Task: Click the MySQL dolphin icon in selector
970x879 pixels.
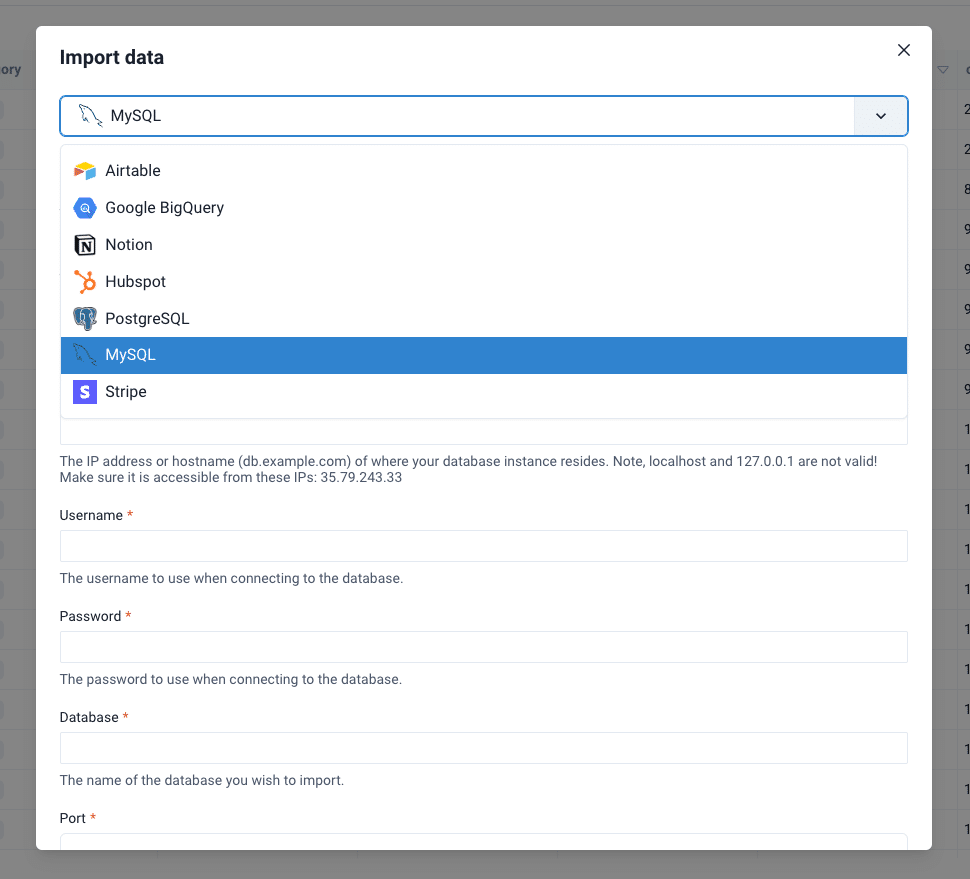Action: (91, 116)
